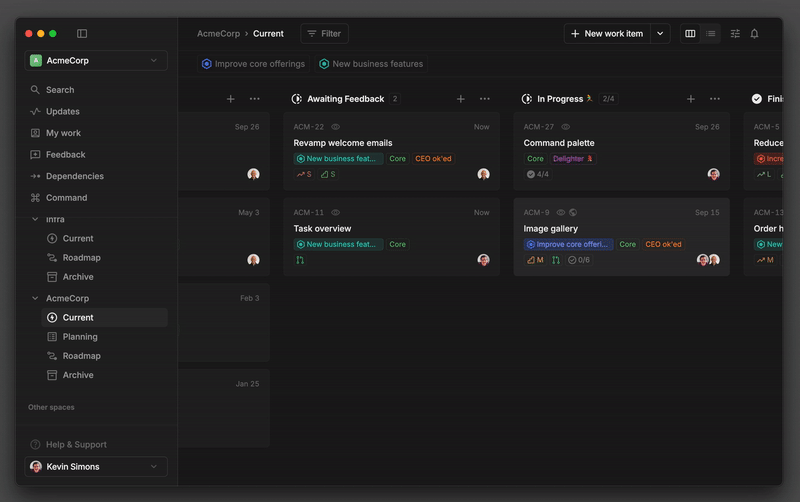Open the display settings sliders icon

[x=735, y=34]
